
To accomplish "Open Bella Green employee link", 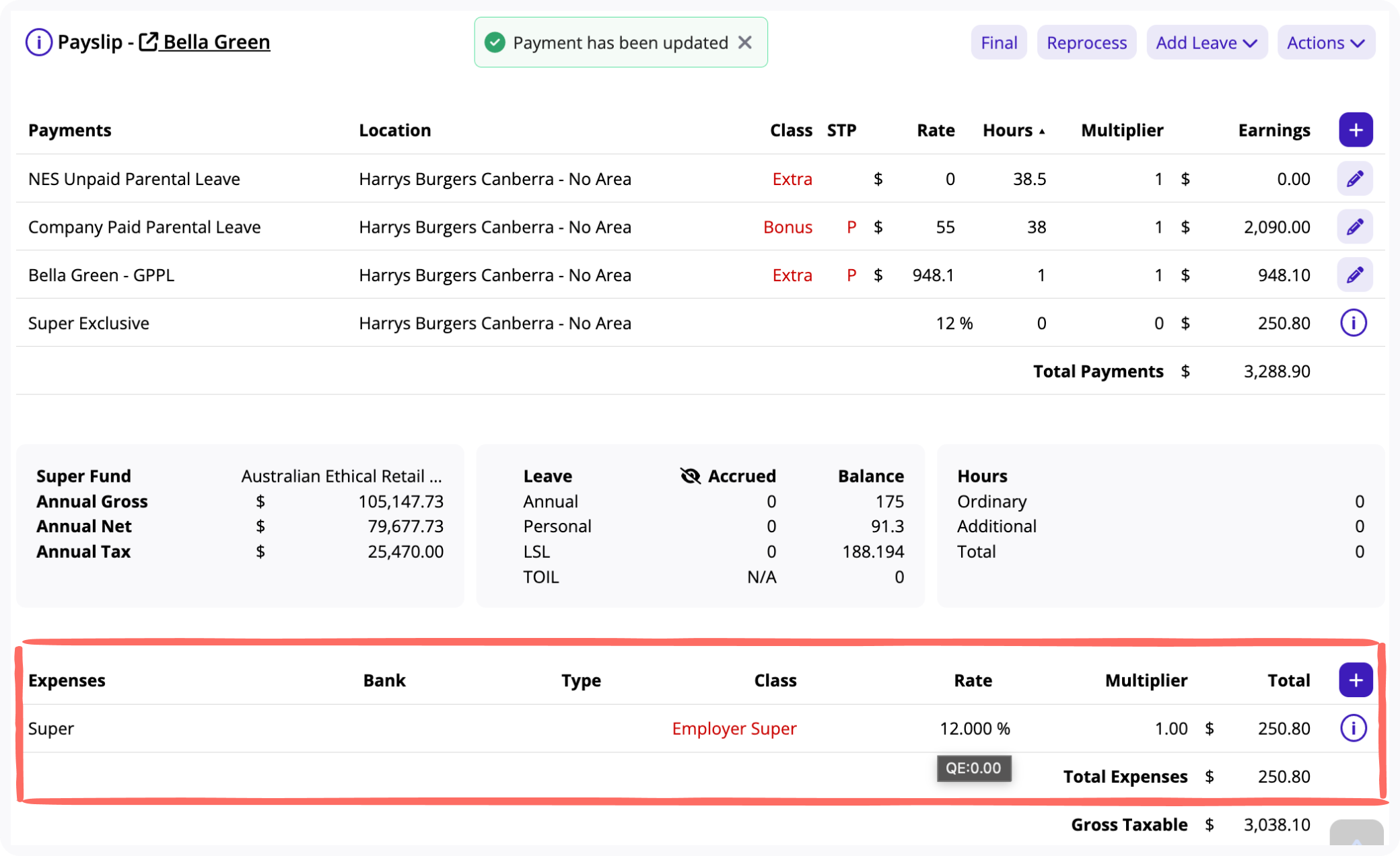I will 205,42.
